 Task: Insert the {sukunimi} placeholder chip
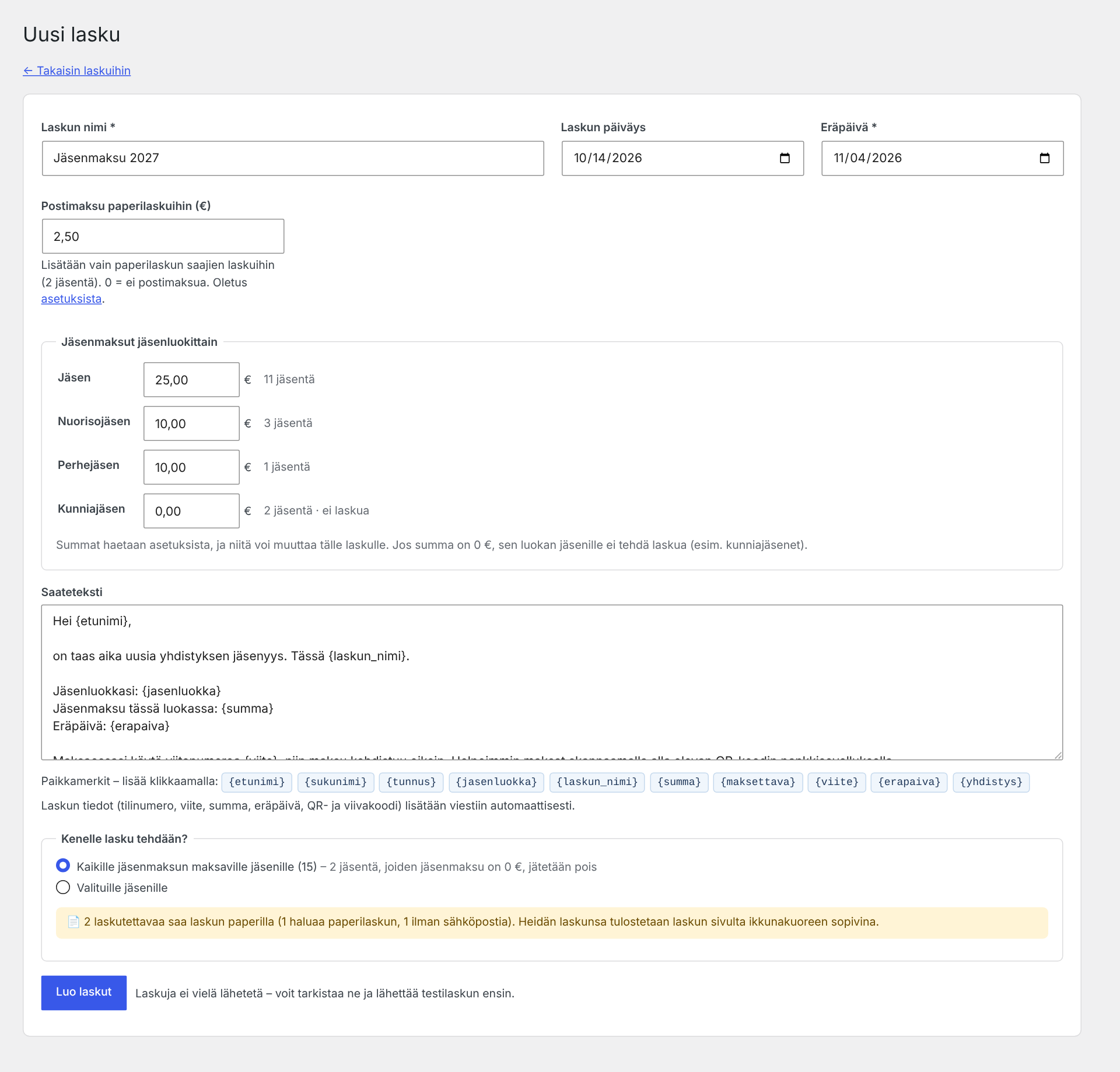tap(335, 782)
